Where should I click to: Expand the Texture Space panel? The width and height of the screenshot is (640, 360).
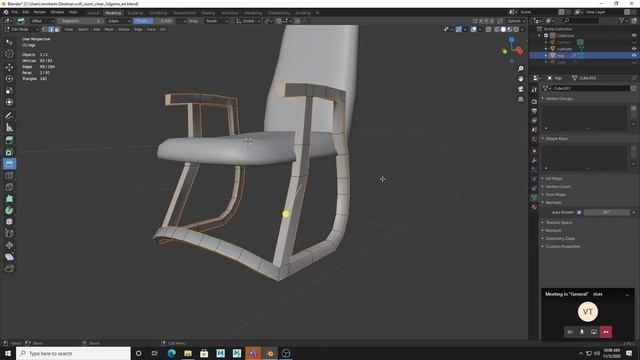pos(559,222)
